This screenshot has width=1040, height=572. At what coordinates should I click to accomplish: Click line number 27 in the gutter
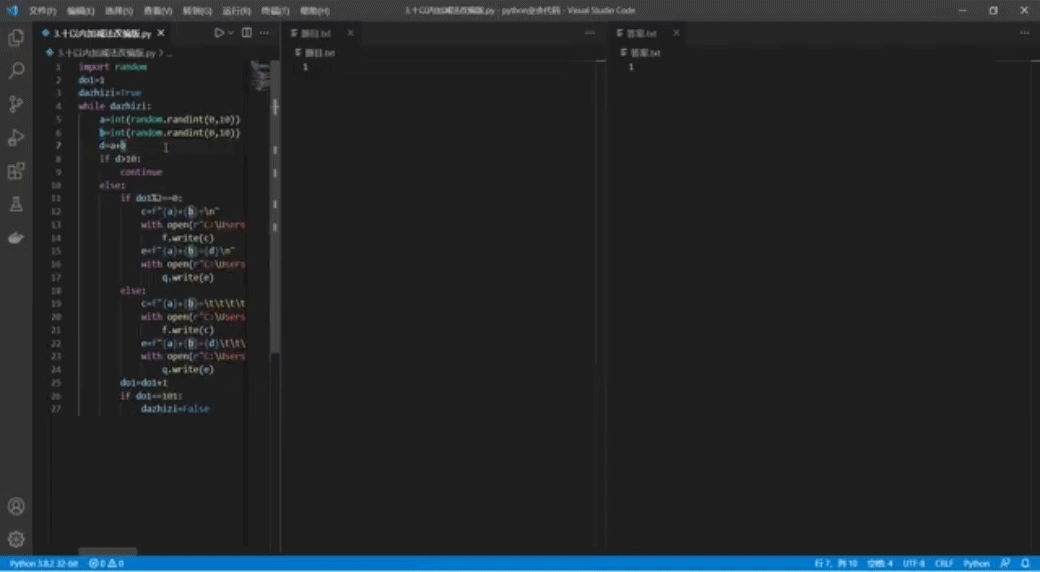[x=56, y=409]
